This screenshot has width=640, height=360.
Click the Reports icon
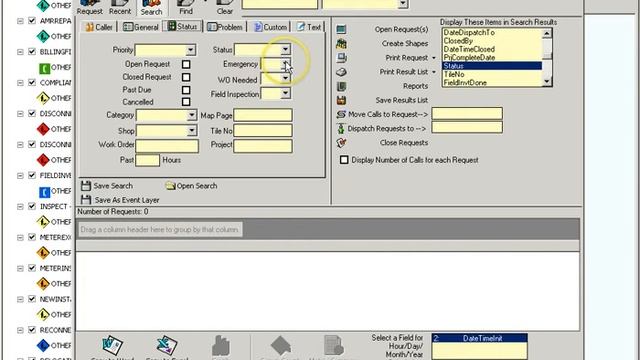(341, 86)
